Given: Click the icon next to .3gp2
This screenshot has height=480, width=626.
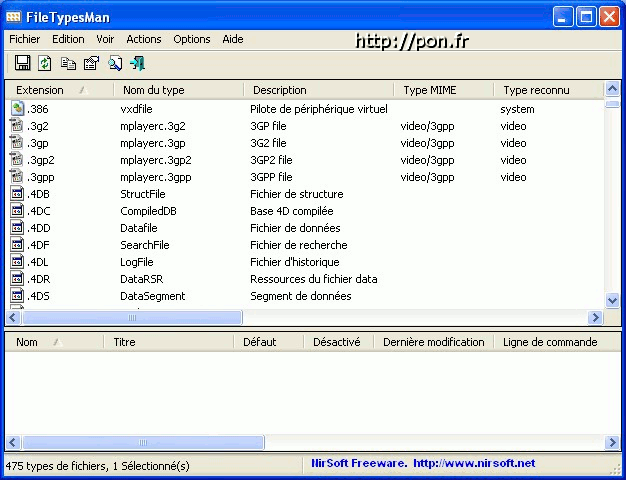Looking at the screenshot, I should coord(17,160).
